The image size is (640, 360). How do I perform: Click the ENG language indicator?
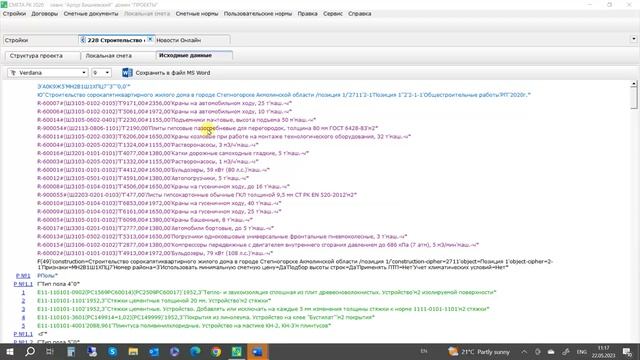pos(582,351)
